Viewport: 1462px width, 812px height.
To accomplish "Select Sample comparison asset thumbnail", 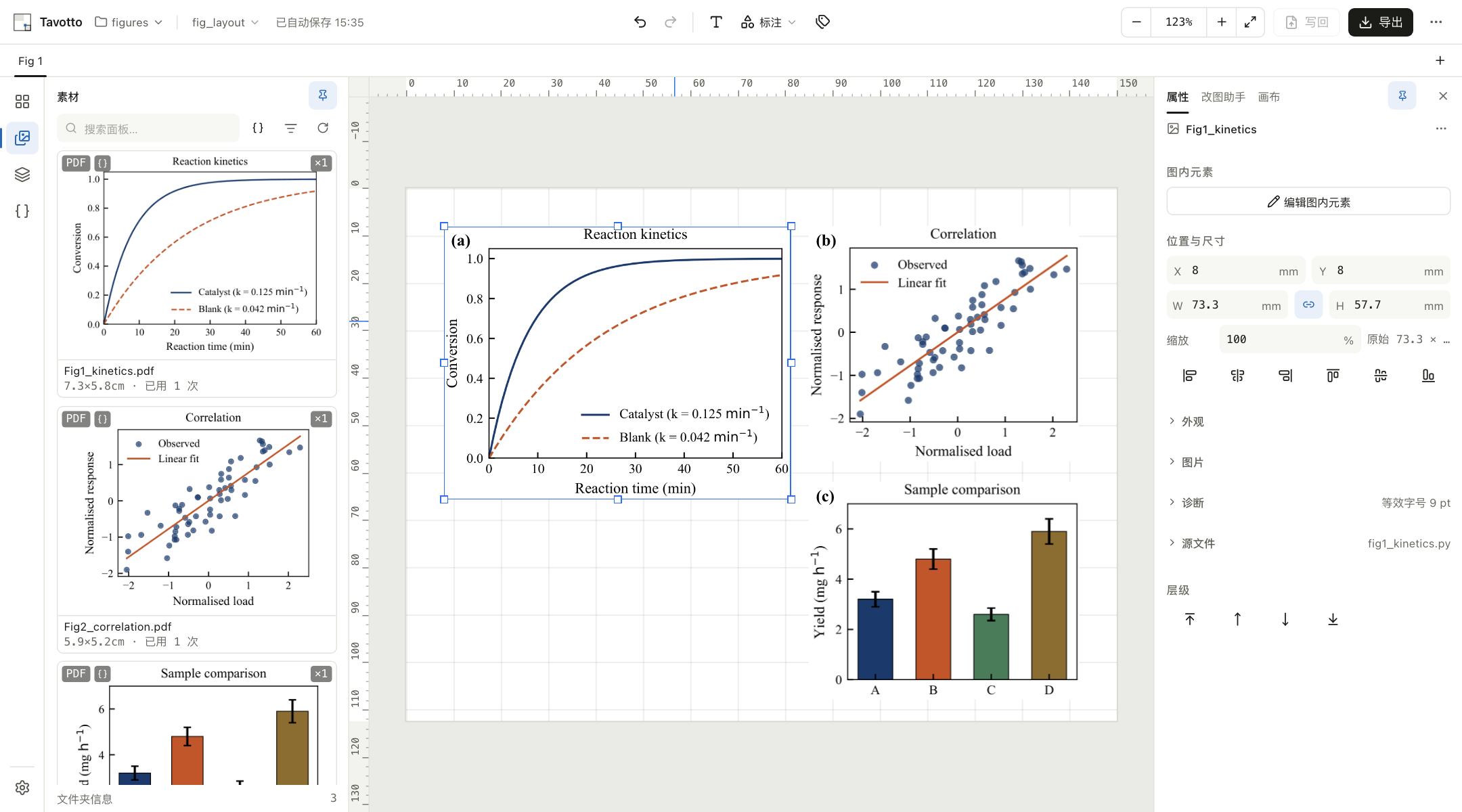I will [x=197, y=724].
